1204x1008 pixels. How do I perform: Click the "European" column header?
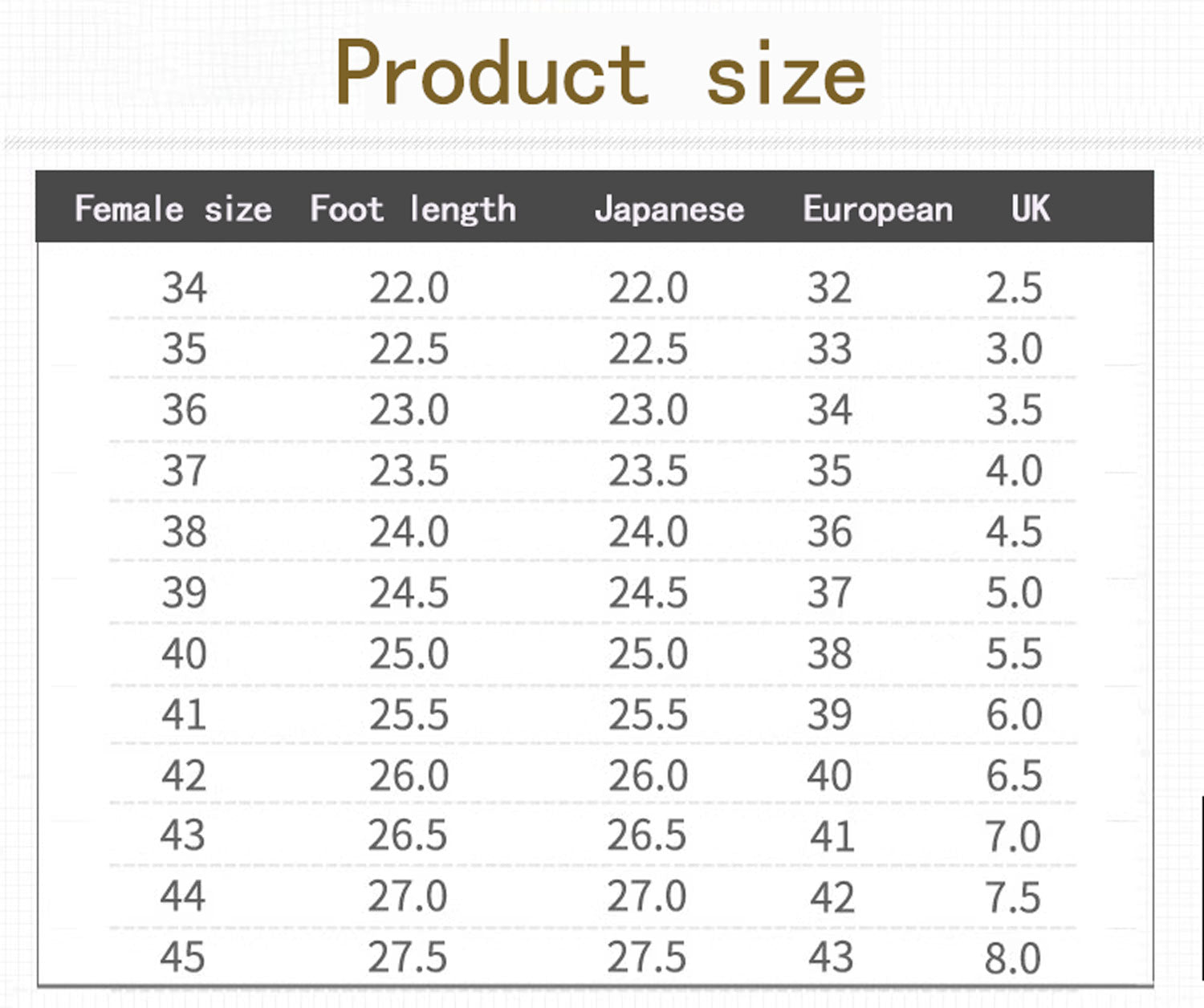878,209
